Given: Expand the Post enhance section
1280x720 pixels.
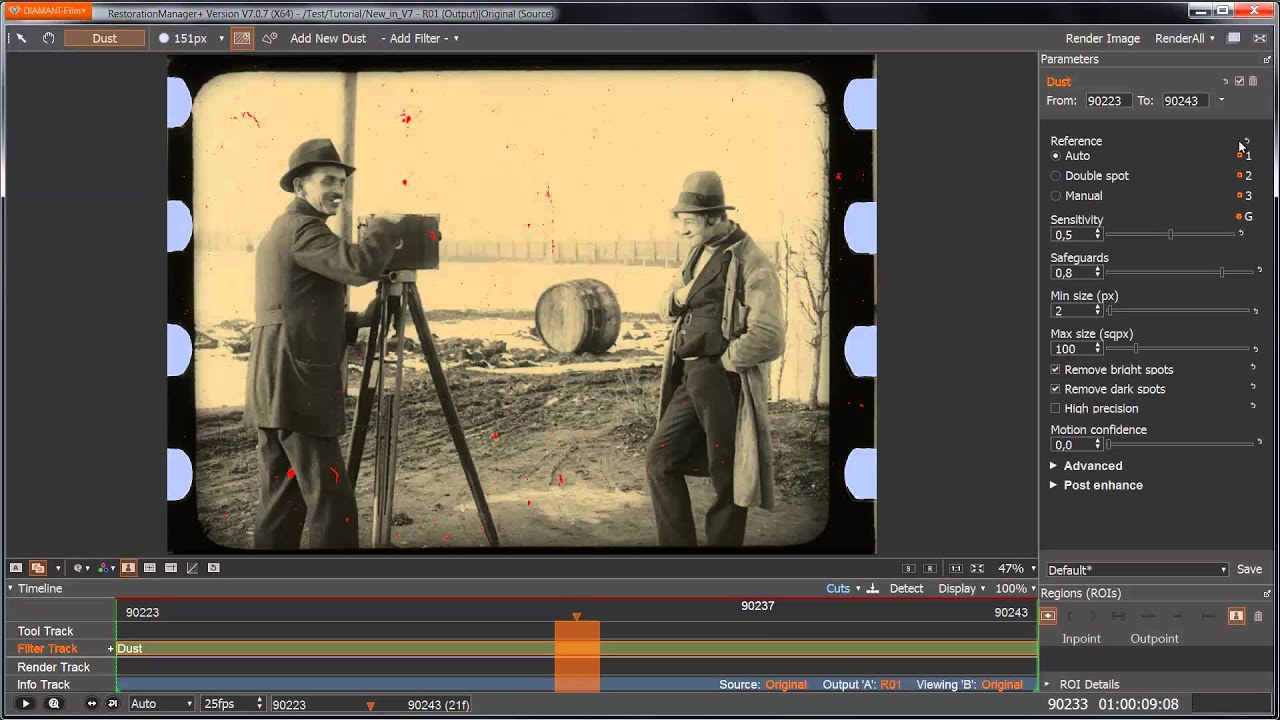Looking at the screenshot, I should pos(1096,485).
